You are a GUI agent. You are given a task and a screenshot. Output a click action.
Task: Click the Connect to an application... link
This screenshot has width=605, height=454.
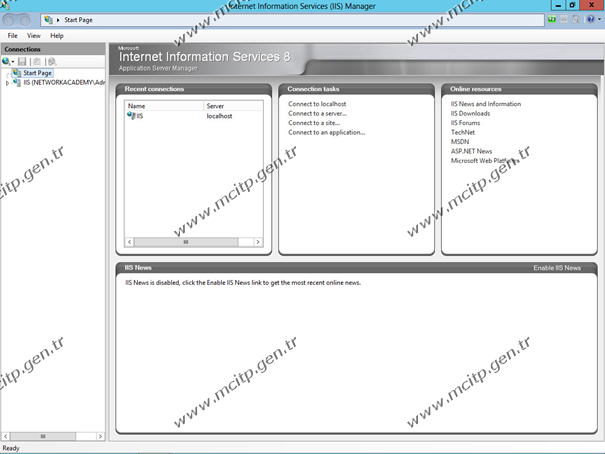click(326, 132)
